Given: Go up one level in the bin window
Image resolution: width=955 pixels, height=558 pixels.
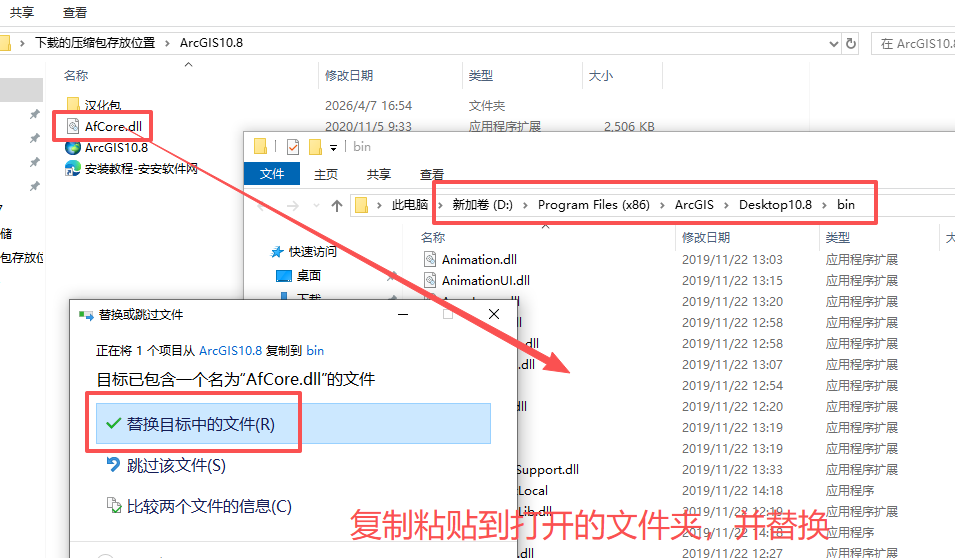Looking at the screenshot, I should (x=337, y=206).
